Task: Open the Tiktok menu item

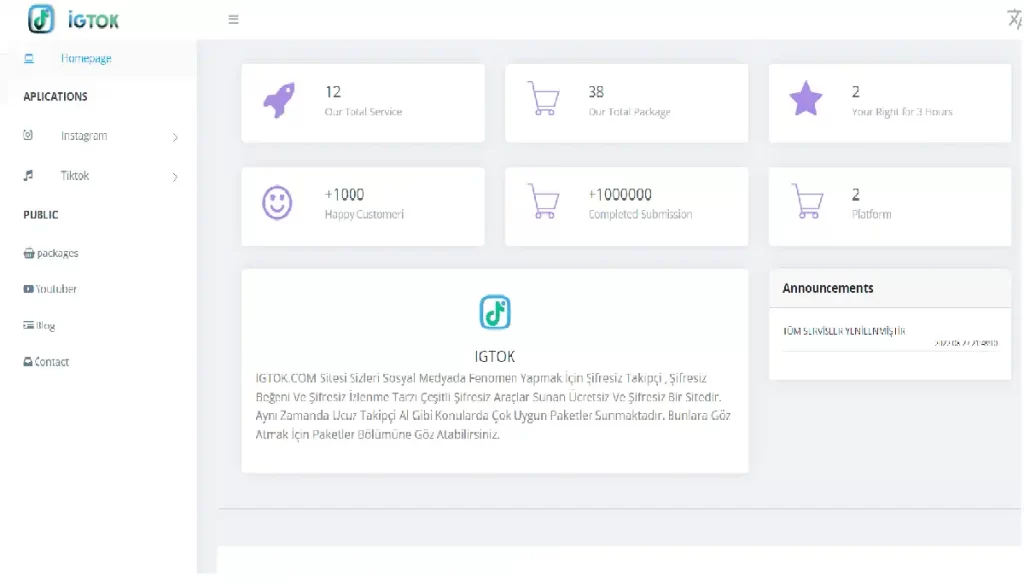Action: 75,176
